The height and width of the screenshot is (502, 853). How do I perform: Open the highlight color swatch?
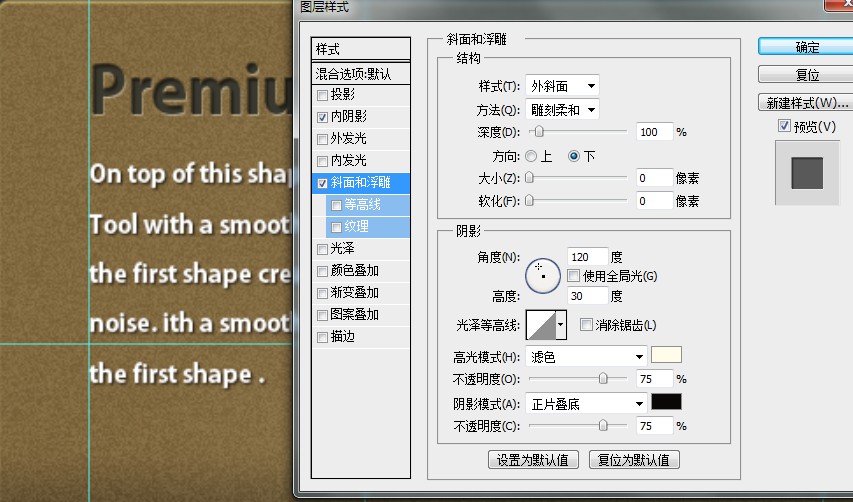(666, 355)
